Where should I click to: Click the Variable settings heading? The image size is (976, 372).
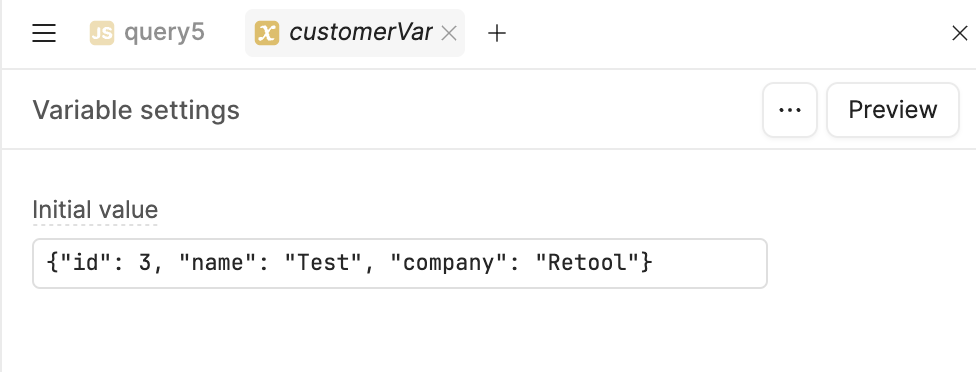pos(136,110)
